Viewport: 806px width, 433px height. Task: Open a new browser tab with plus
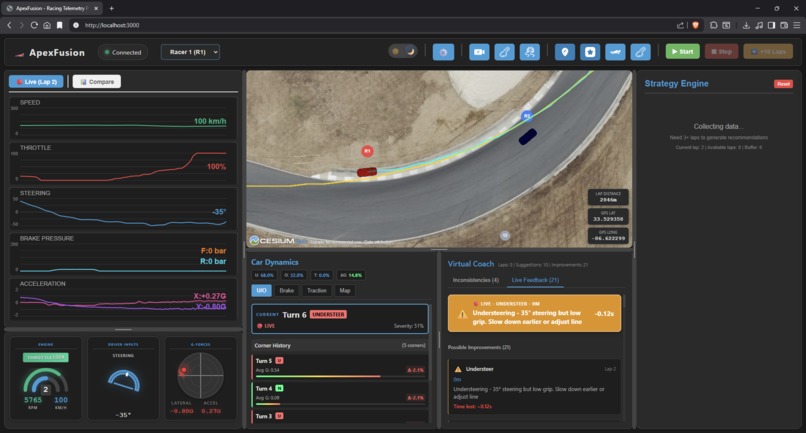(112, 8)
